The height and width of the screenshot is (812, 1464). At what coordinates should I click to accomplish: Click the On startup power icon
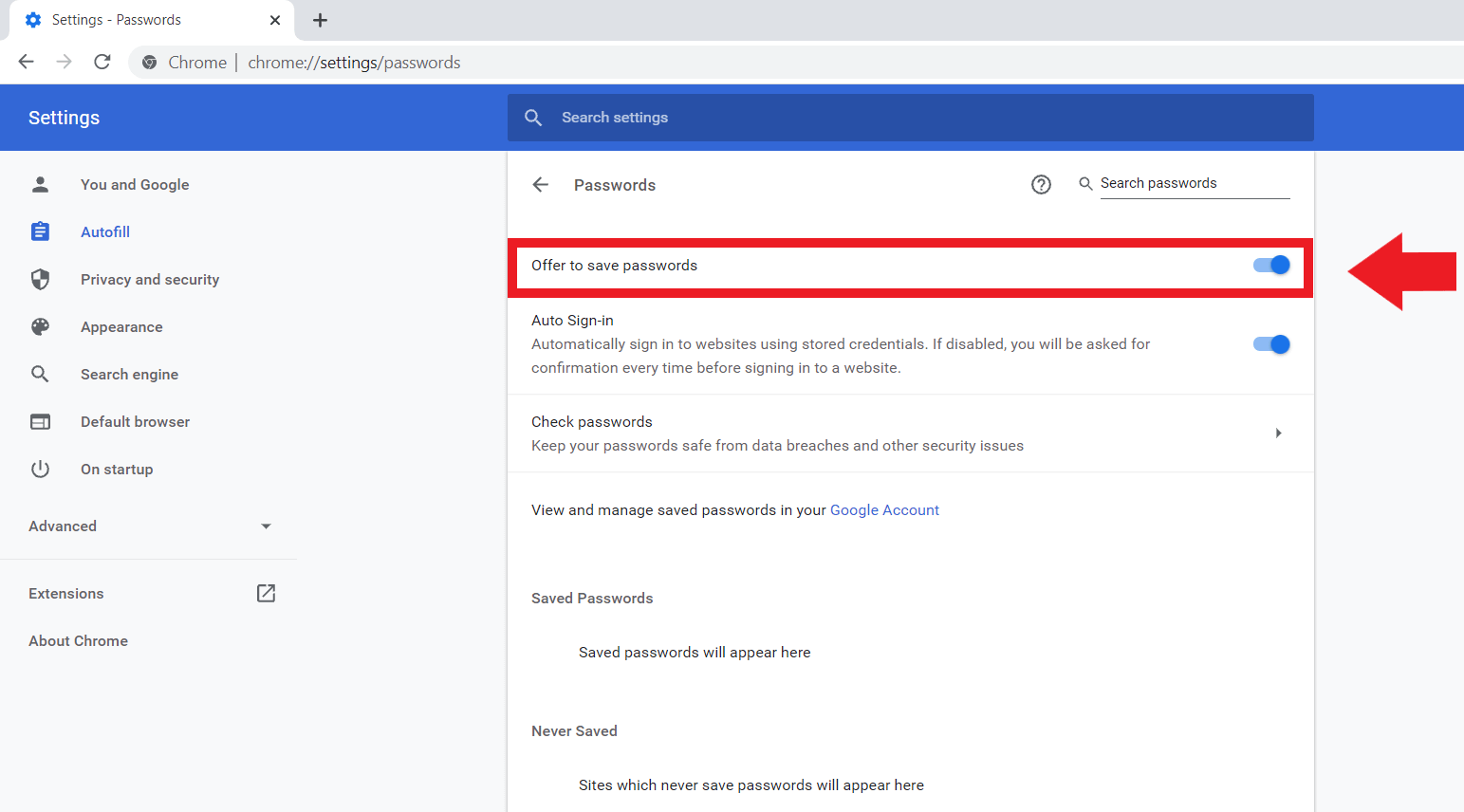pyautogui.click(x=40, y=469)
